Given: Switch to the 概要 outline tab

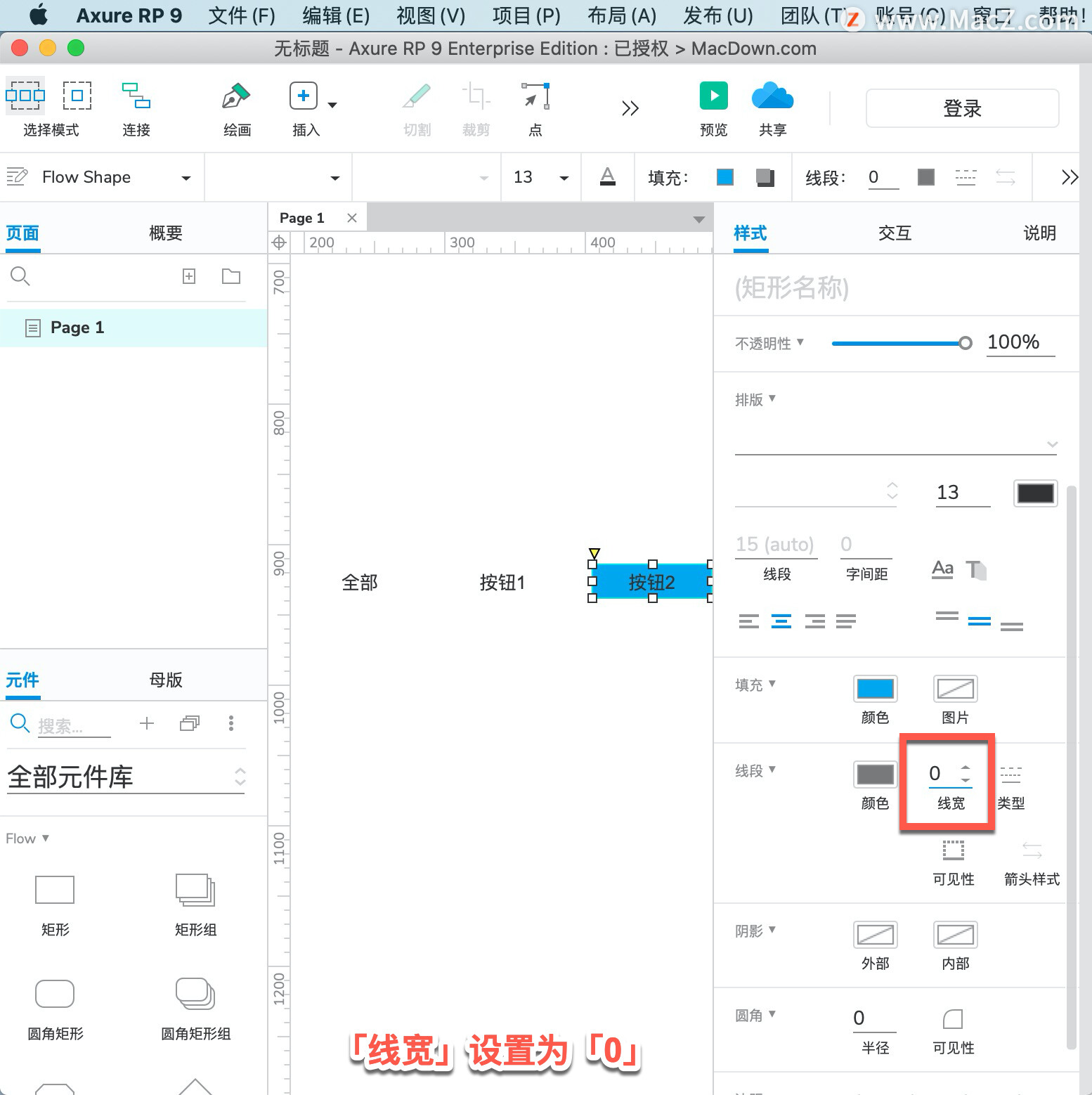Looking at the screenshot, I should [166, 233].
